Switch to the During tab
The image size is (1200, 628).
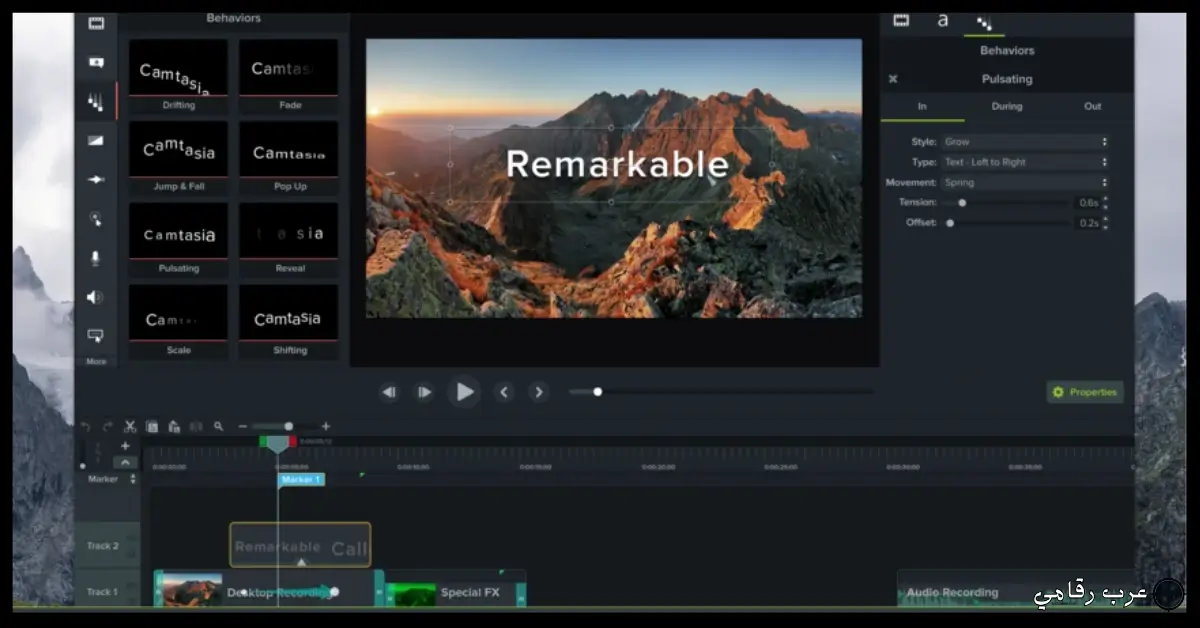click(1007, 106)
